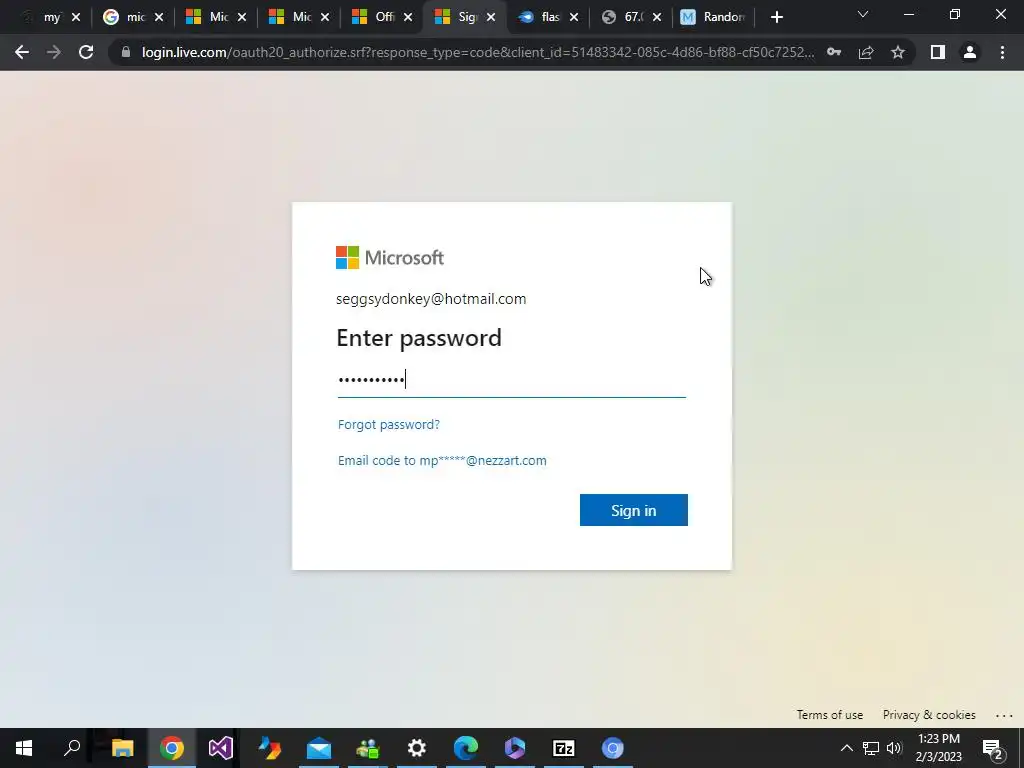
Task: Open network status tray icon
Action: pyautogui.click(x=871, y=748)
